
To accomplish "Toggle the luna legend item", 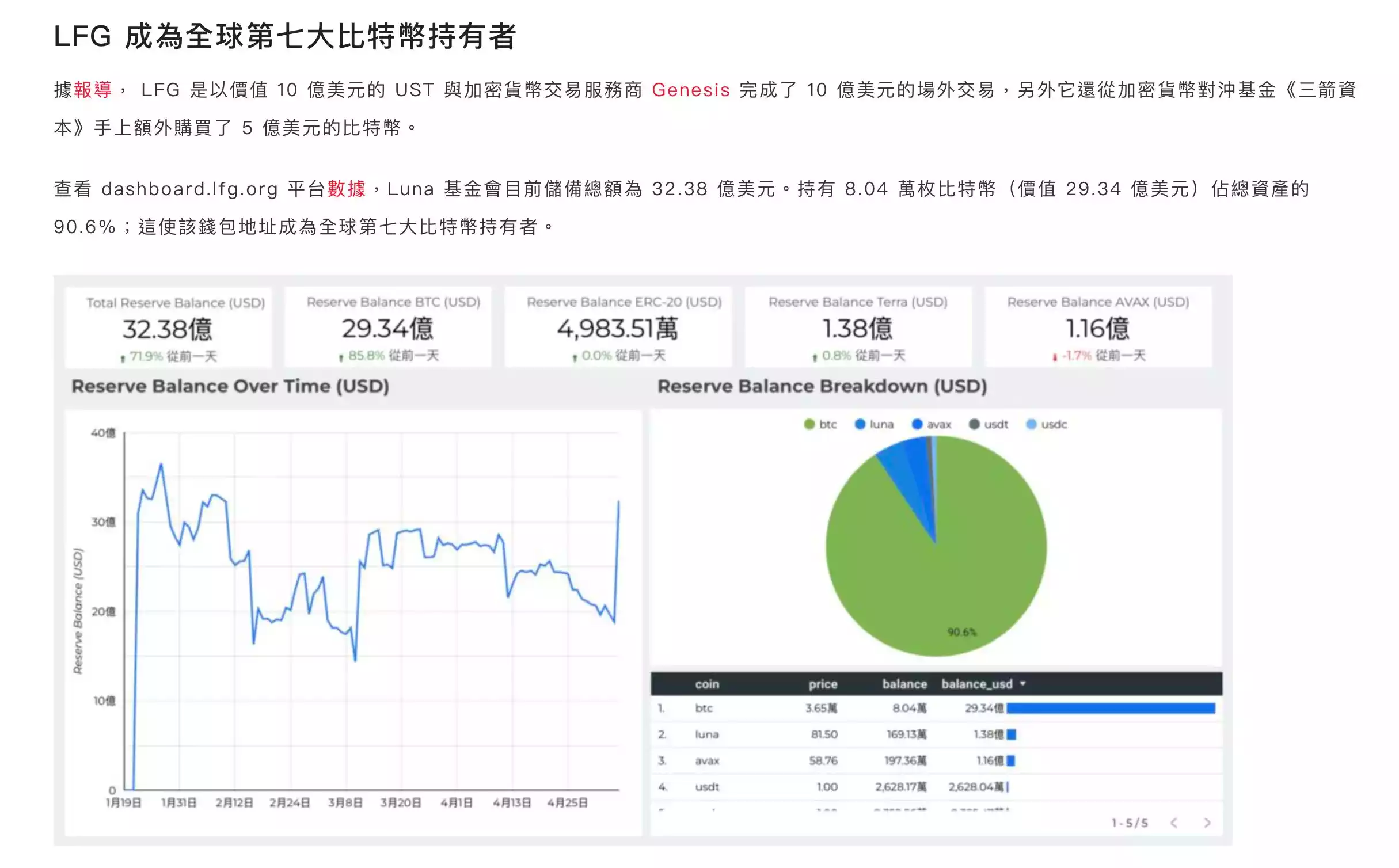I will coord(875,424).
